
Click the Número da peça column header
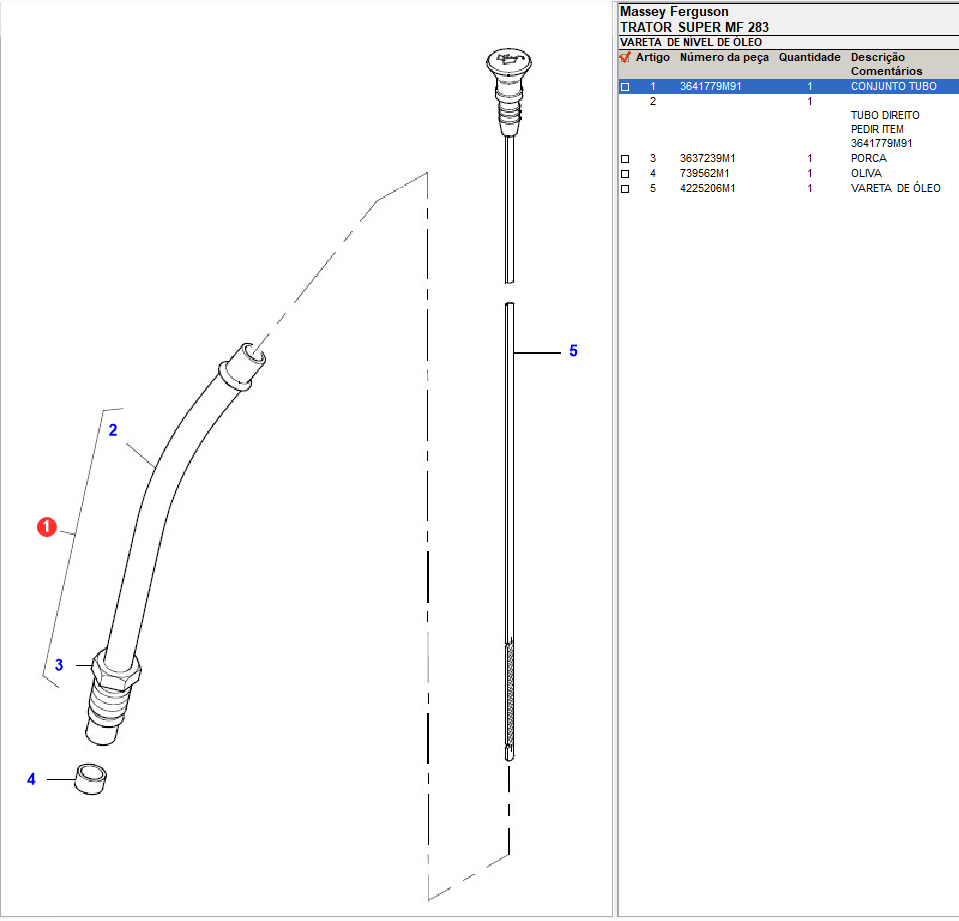[x=724, y=58]
